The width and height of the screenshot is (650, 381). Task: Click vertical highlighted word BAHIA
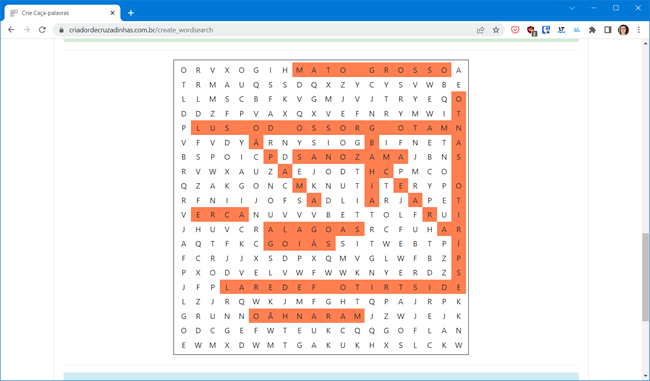(x=372, y=172)
